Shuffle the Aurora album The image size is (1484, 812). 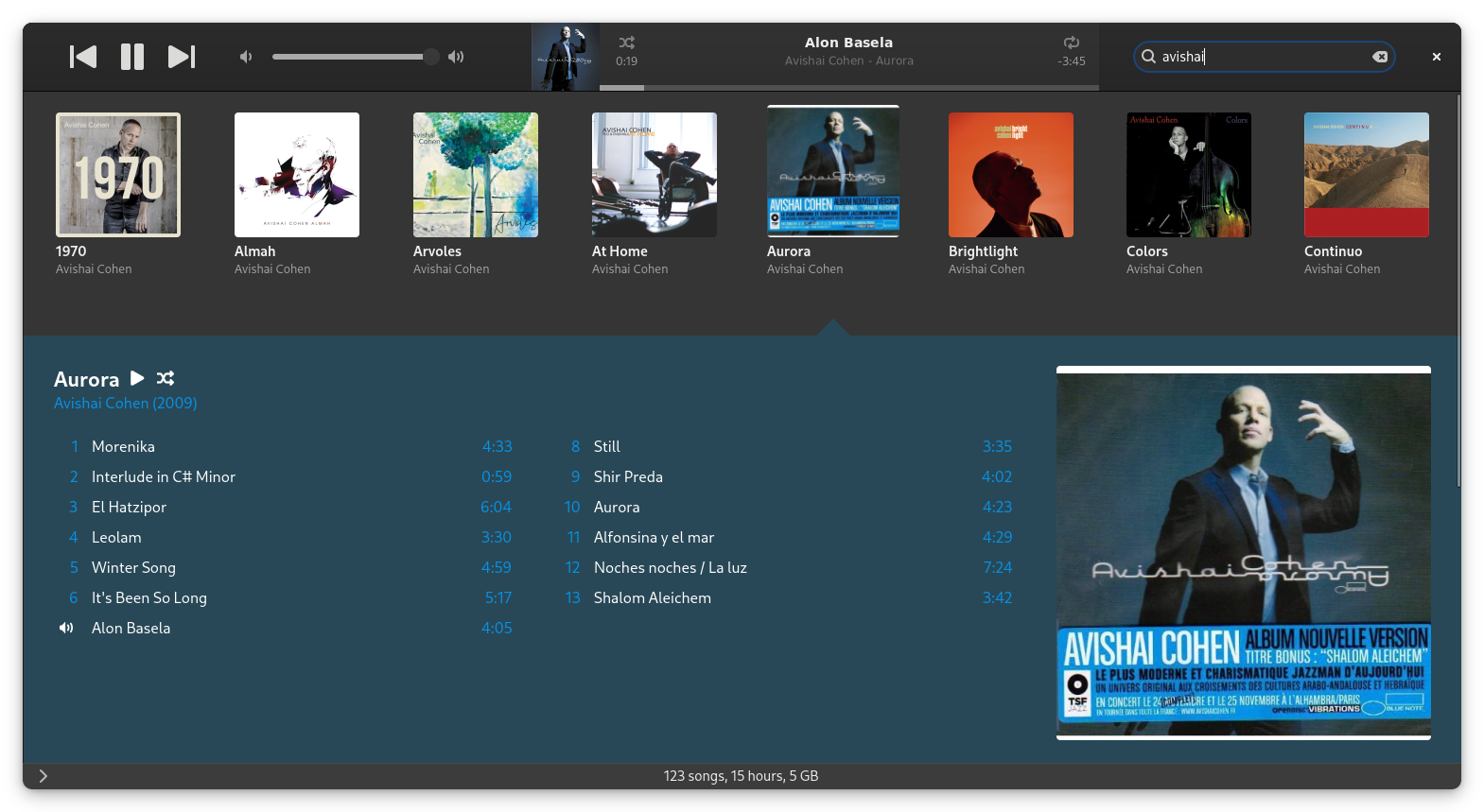point(166,378)
